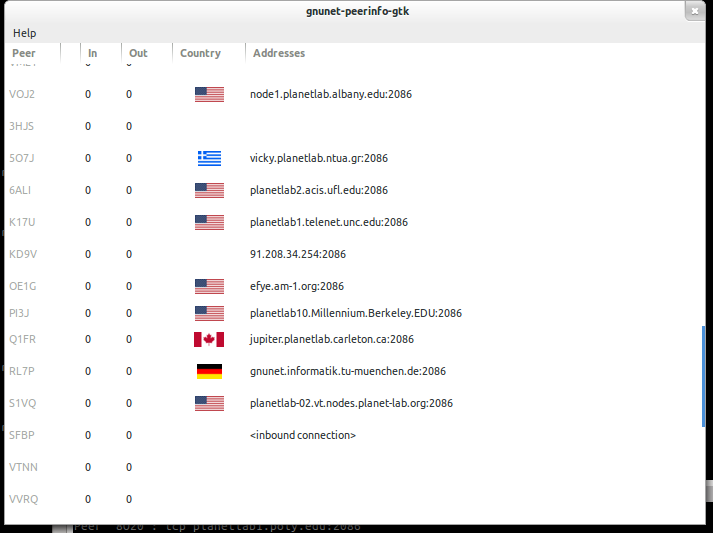This screenshot has width=713, height=533.
Task: Sort by the Country column header
Action: pos(200,53)
